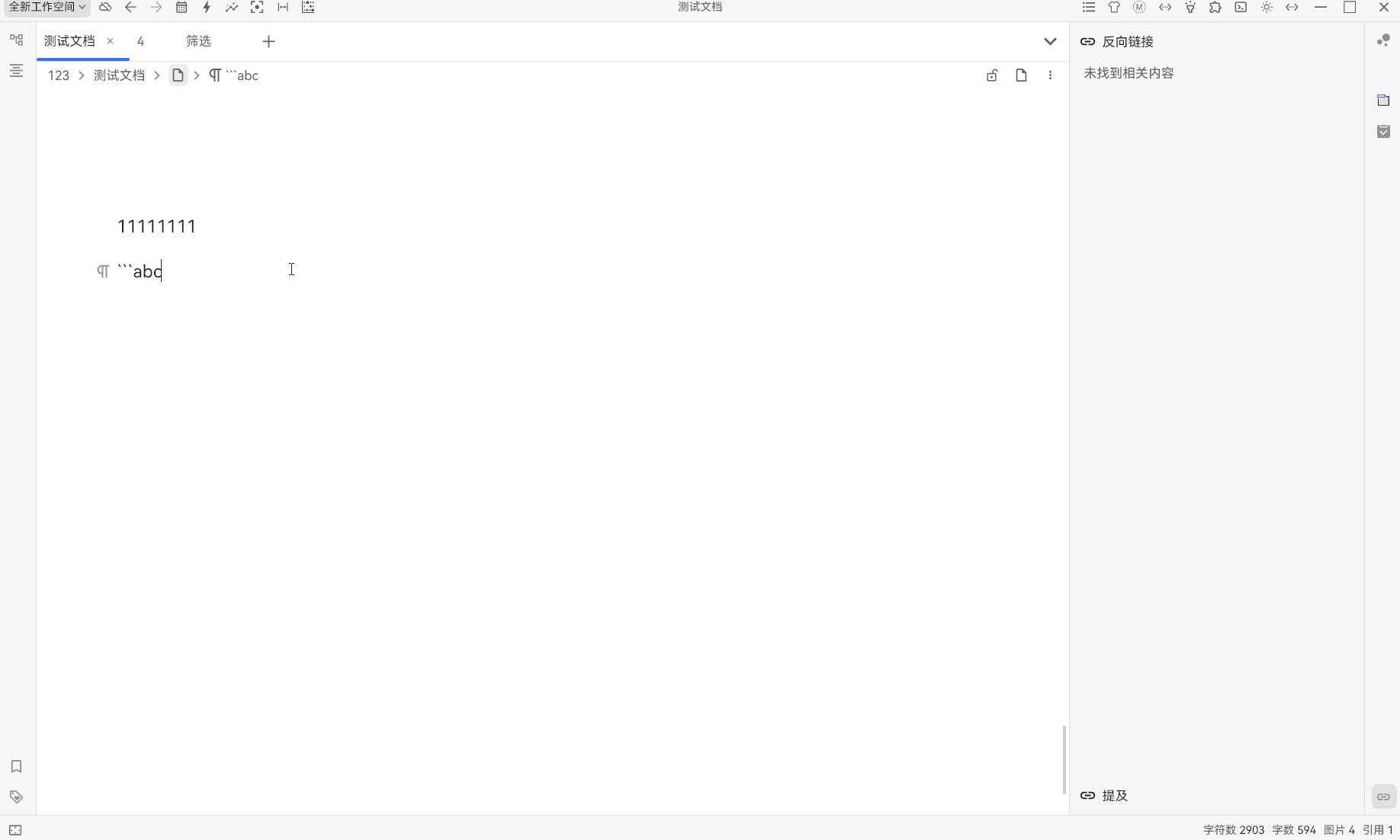Click breadcrumb item 测试文档
This screenshot has height=840, width=1400.
[119, 75]
